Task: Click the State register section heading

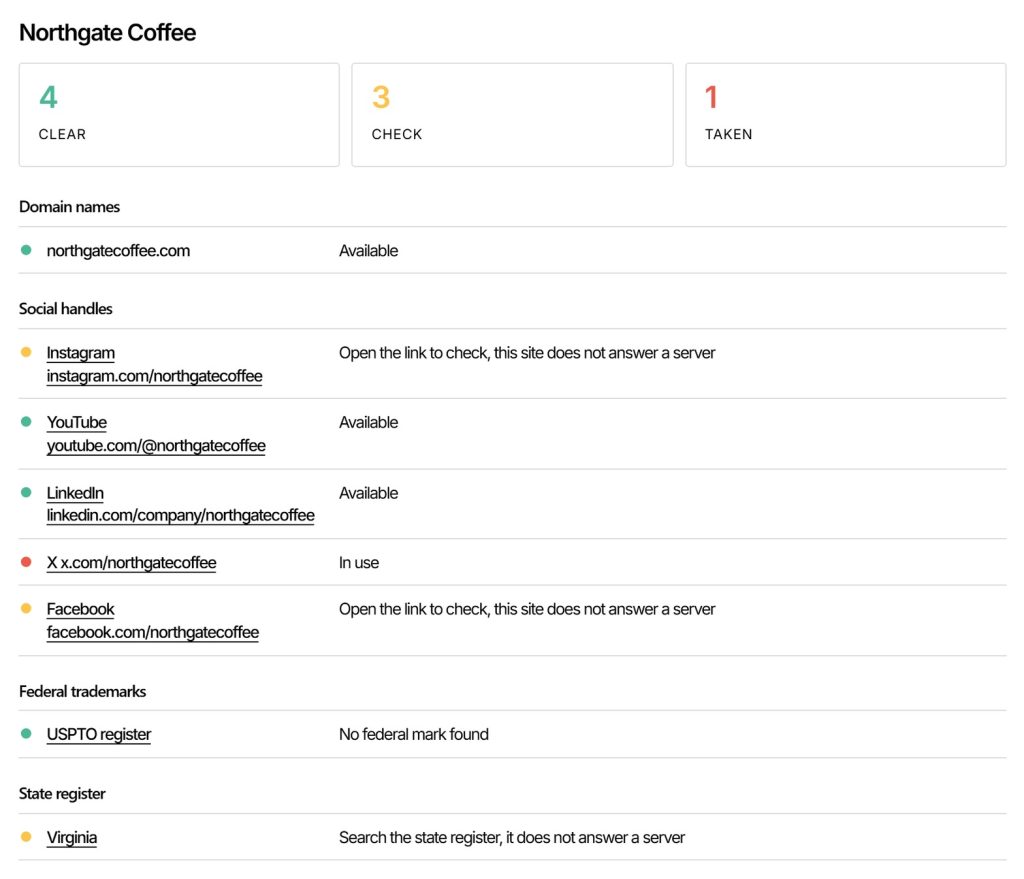Action: click(62, 794)
